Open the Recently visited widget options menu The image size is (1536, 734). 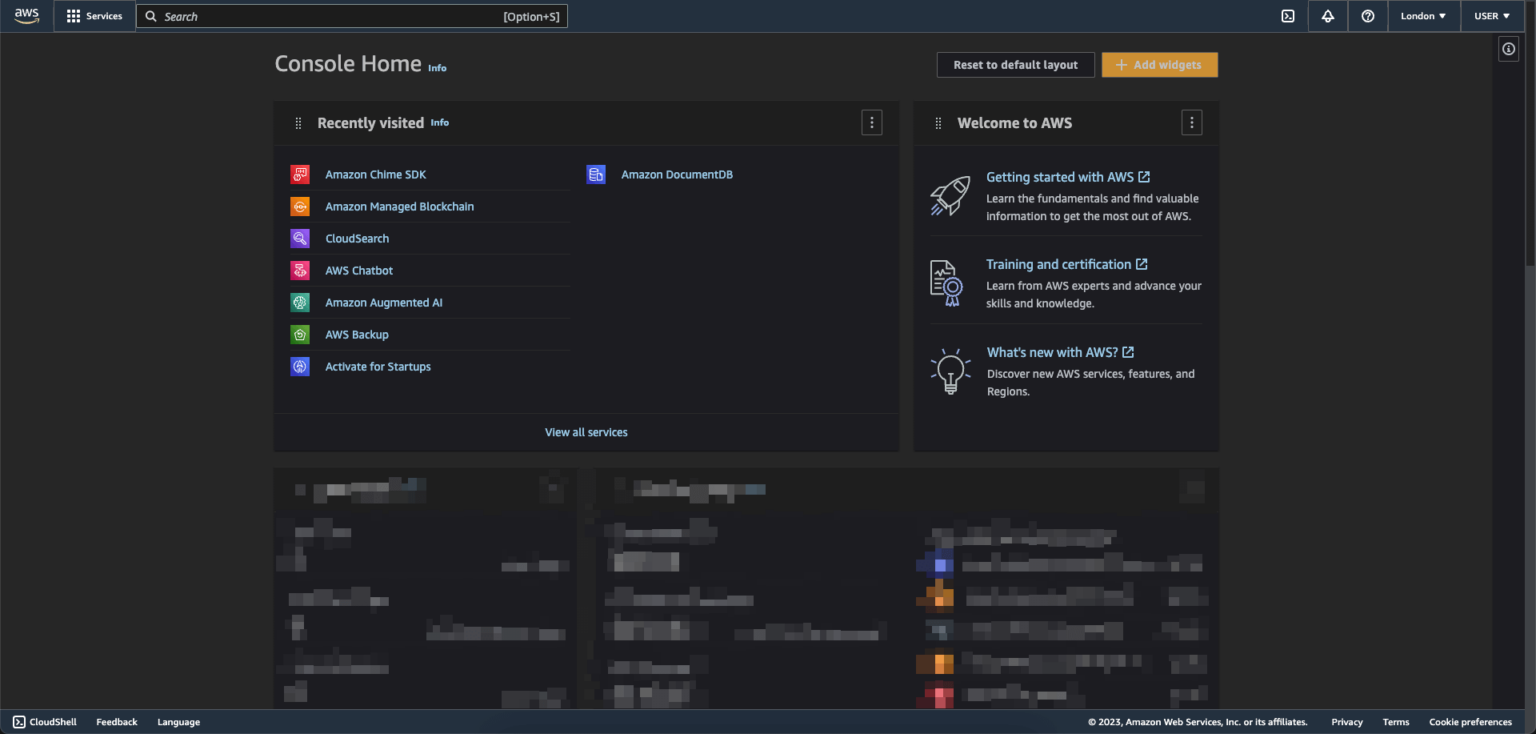pyautogui.click(x=871, y=122)
